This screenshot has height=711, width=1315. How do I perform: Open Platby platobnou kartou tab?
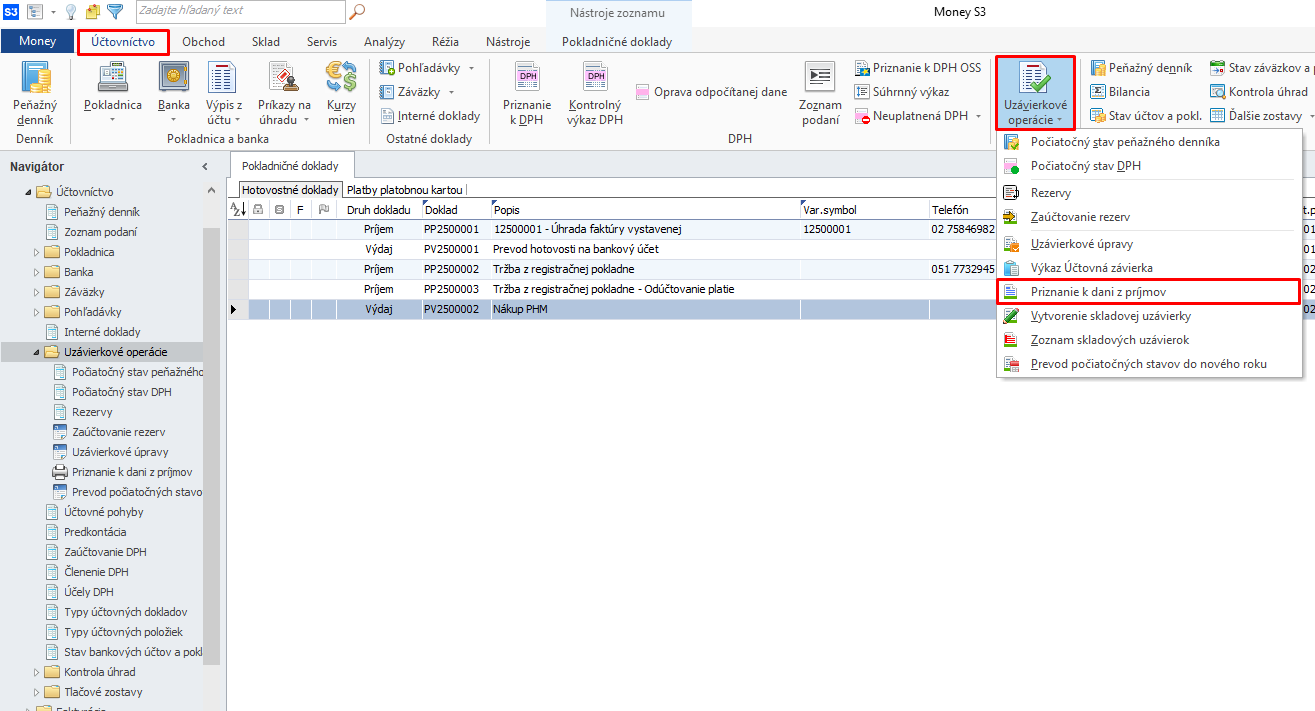404,189
